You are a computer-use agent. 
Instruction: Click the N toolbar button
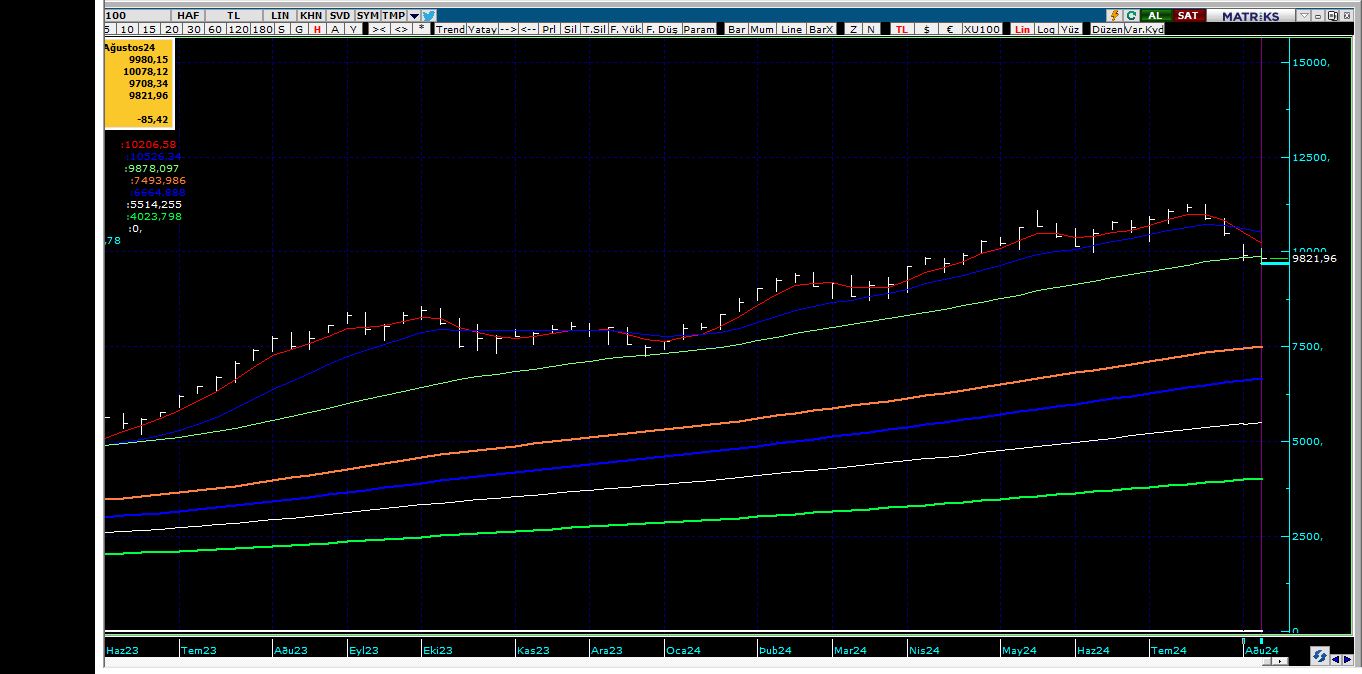[871, 30]
